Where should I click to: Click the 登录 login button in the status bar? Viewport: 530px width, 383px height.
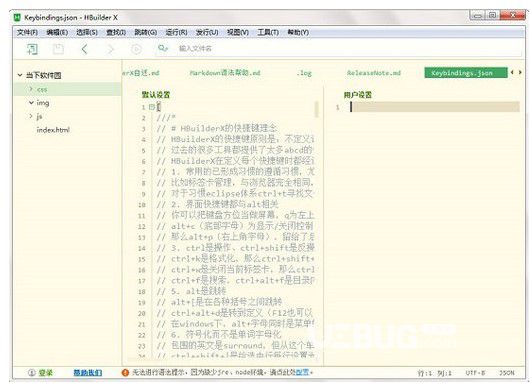(45, 373)
